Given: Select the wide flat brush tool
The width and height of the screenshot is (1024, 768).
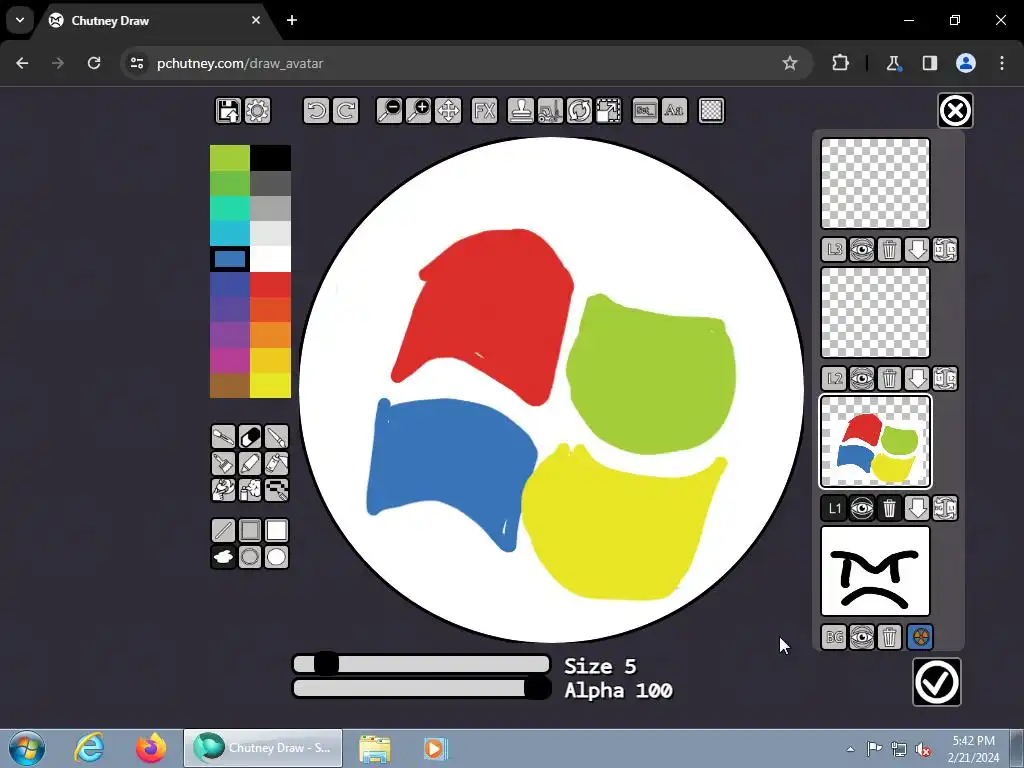Looking at the screenshot, I should pos(223,463).
